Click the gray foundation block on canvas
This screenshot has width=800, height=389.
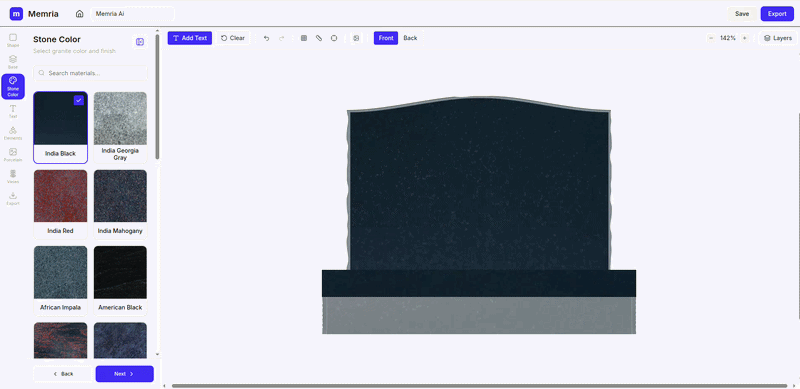479,315
